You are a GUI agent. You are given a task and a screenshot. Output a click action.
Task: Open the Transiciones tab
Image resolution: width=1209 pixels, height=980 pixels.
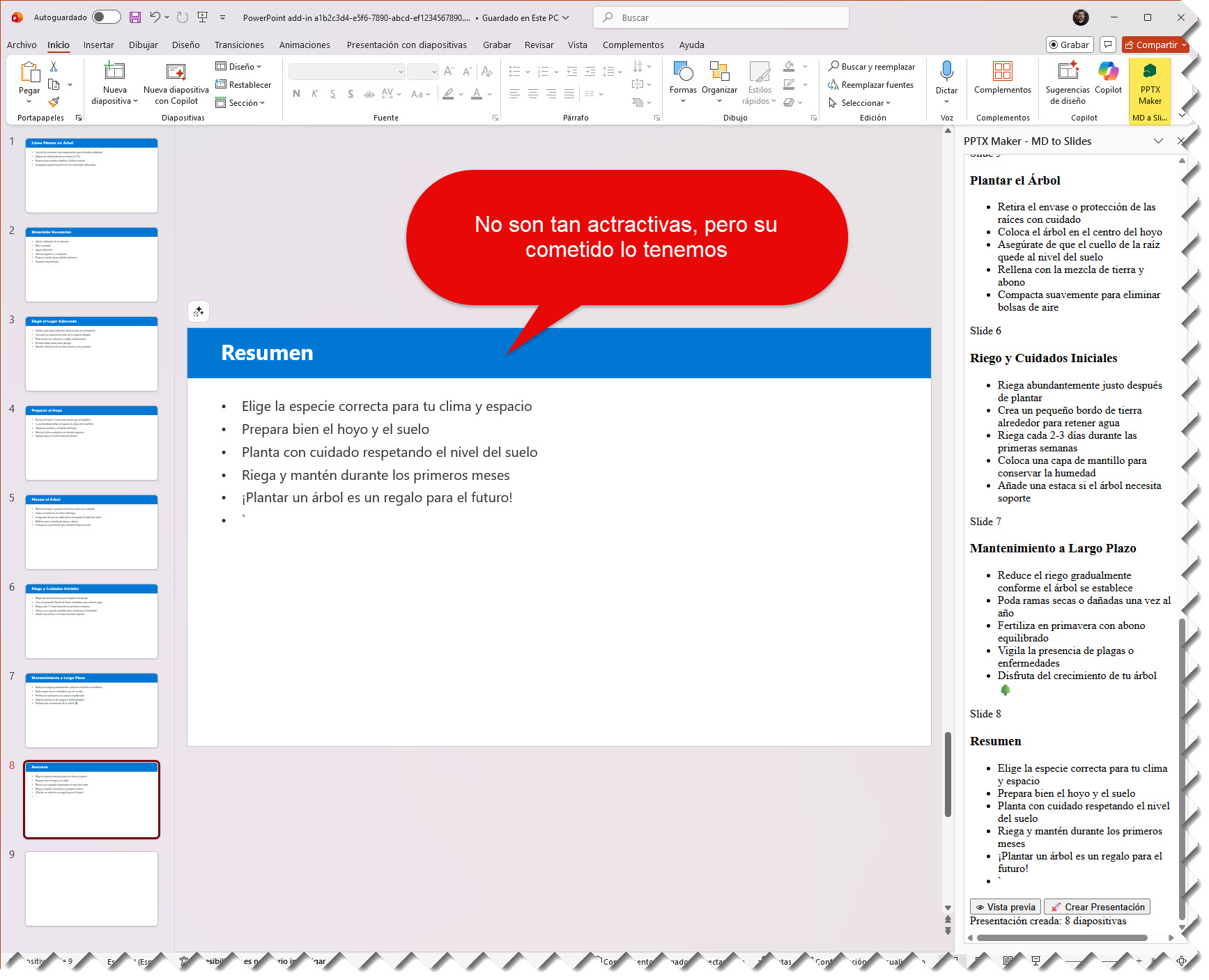click(x=239, y=45)
